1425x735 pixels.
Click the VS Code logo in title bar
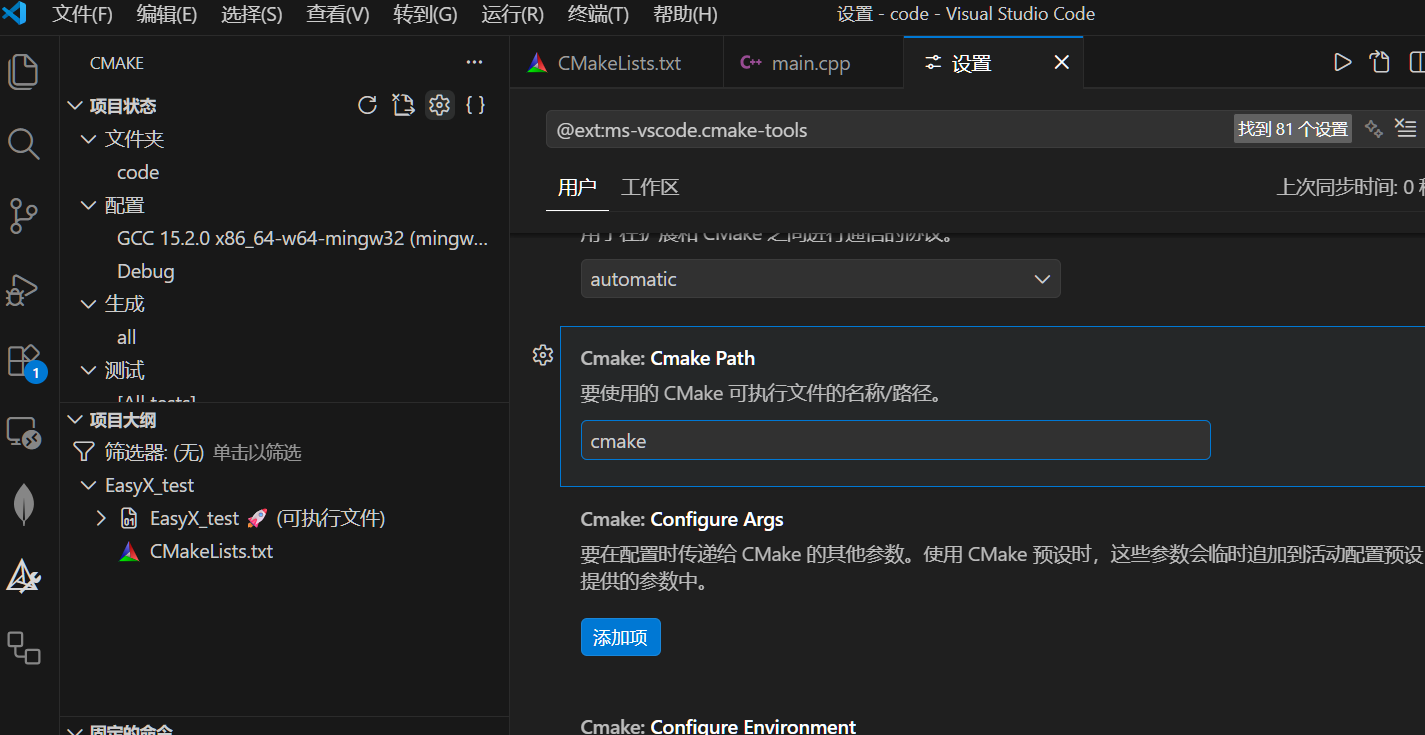[x=16, y=14]
